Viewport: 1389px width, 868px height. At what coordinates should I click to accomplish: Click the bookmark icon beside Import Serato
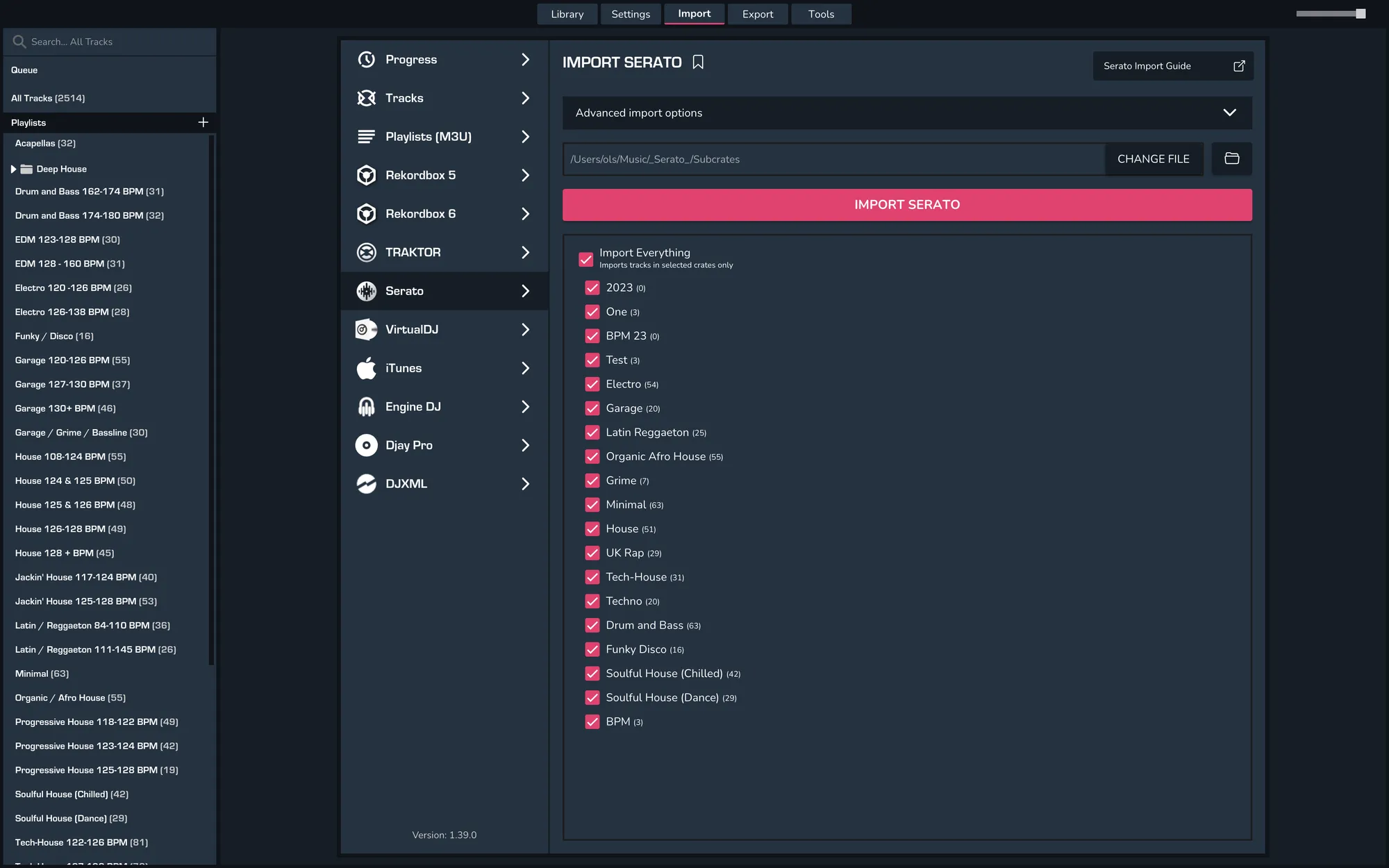(698, 62)
